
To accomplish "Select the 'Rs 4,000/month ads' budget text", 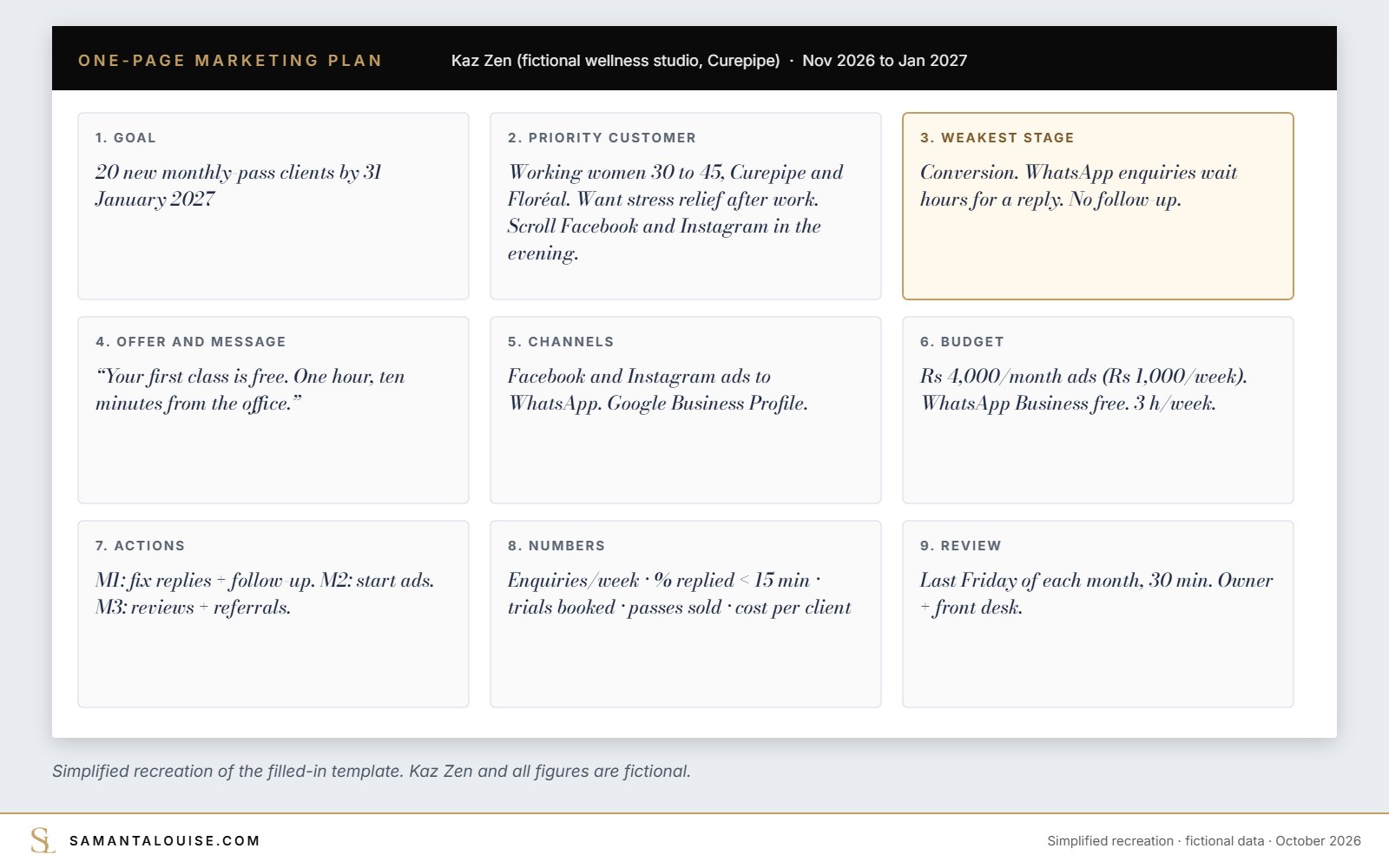I will pos(1083,390).
